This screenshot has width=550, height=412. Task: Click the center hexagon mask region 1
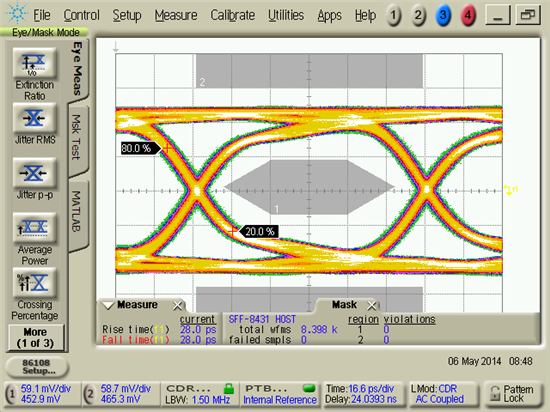point(309,187)
